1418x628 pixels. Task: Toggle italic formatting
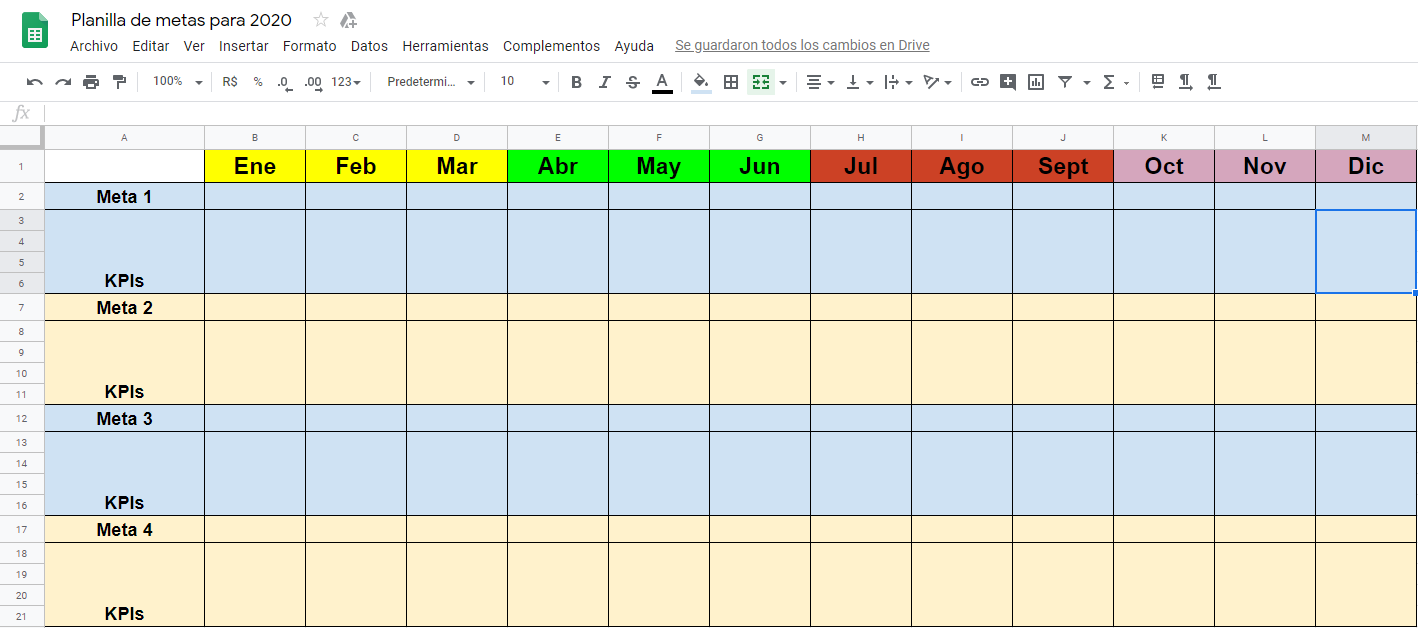(604, 82)
